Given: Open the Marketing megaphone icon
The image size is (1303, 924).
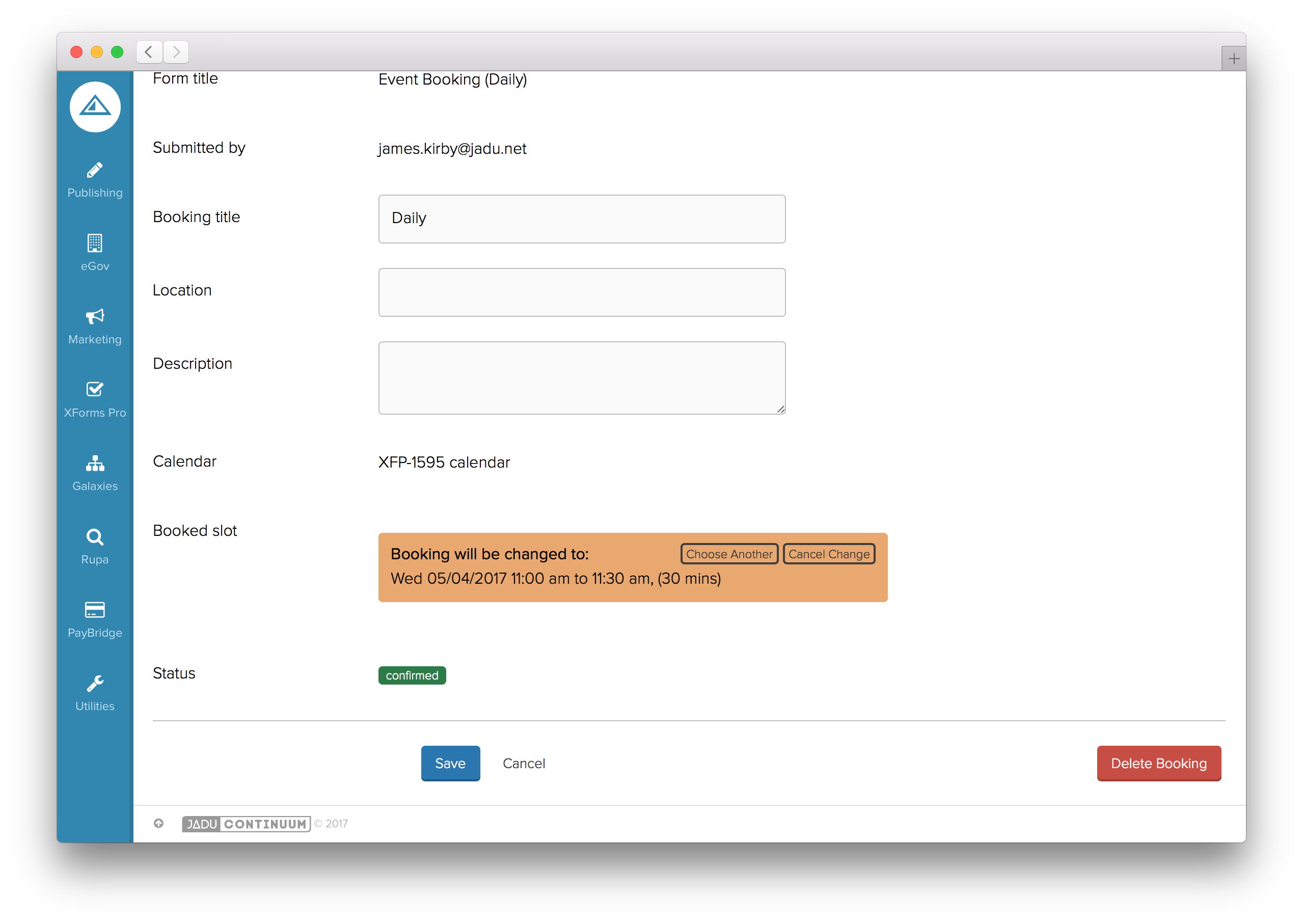Looking at the screenshot, I should 94,316.
